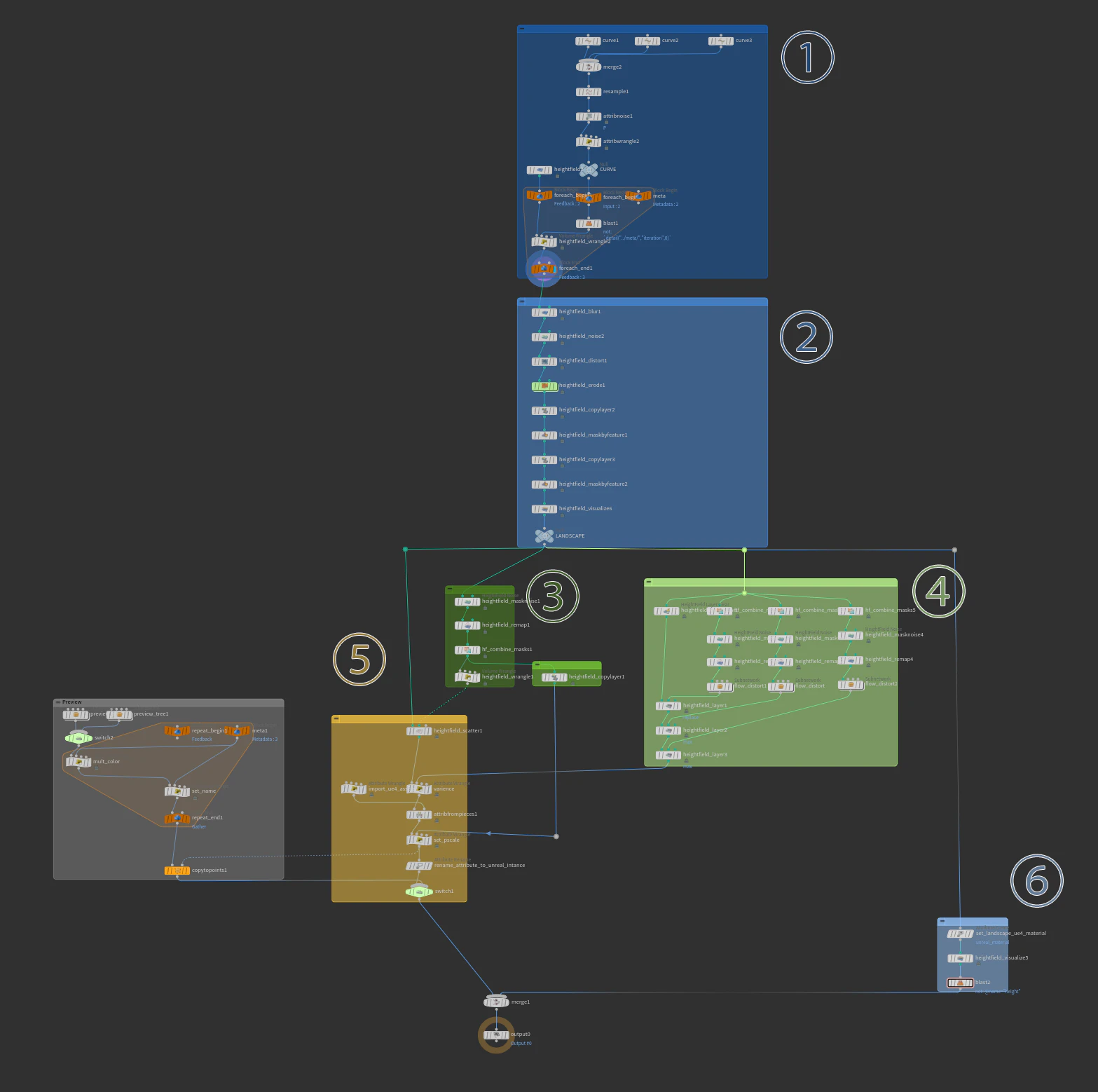The width and height of the screenshot is (1098, 1092).
Task: Click the heightfield_copylayer3 node
Action: (544, 460)
